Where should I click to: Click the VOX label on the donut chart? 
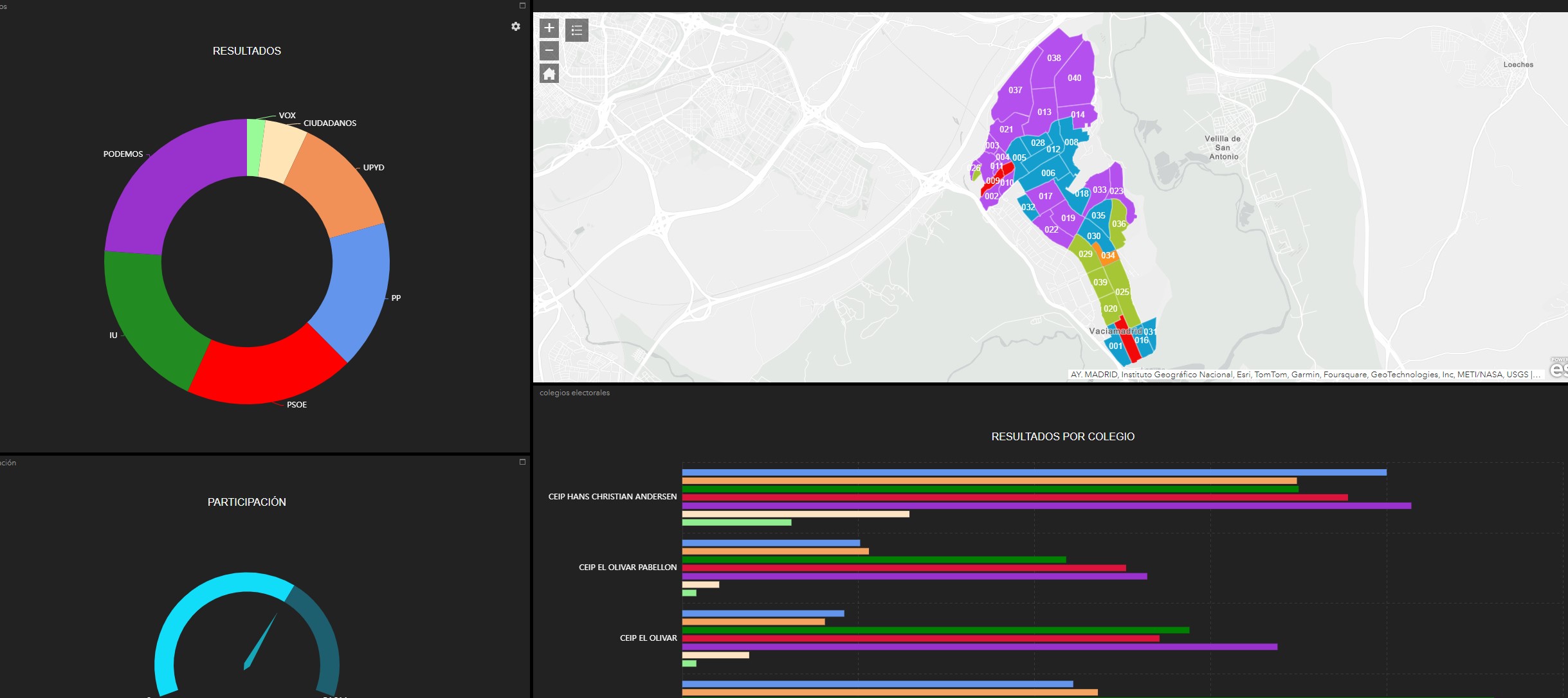(287, 116)
